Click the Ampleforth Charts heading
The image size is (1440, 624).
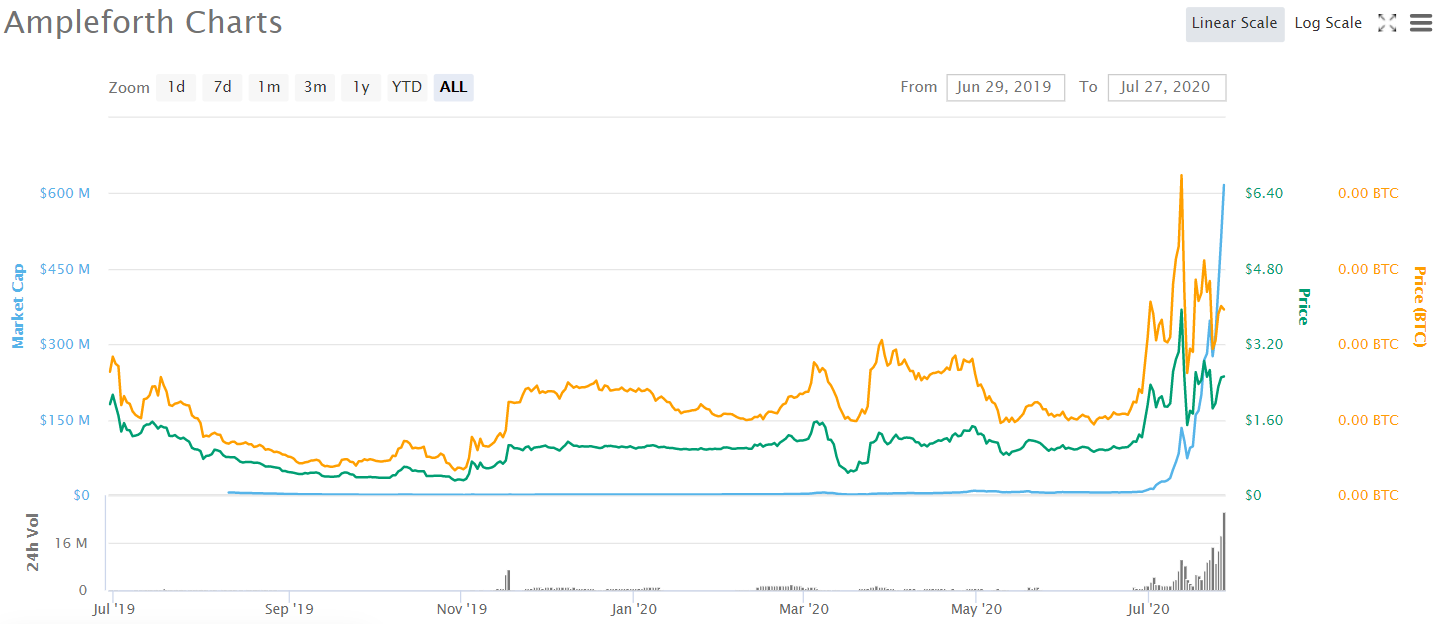(x=144, y=22)
